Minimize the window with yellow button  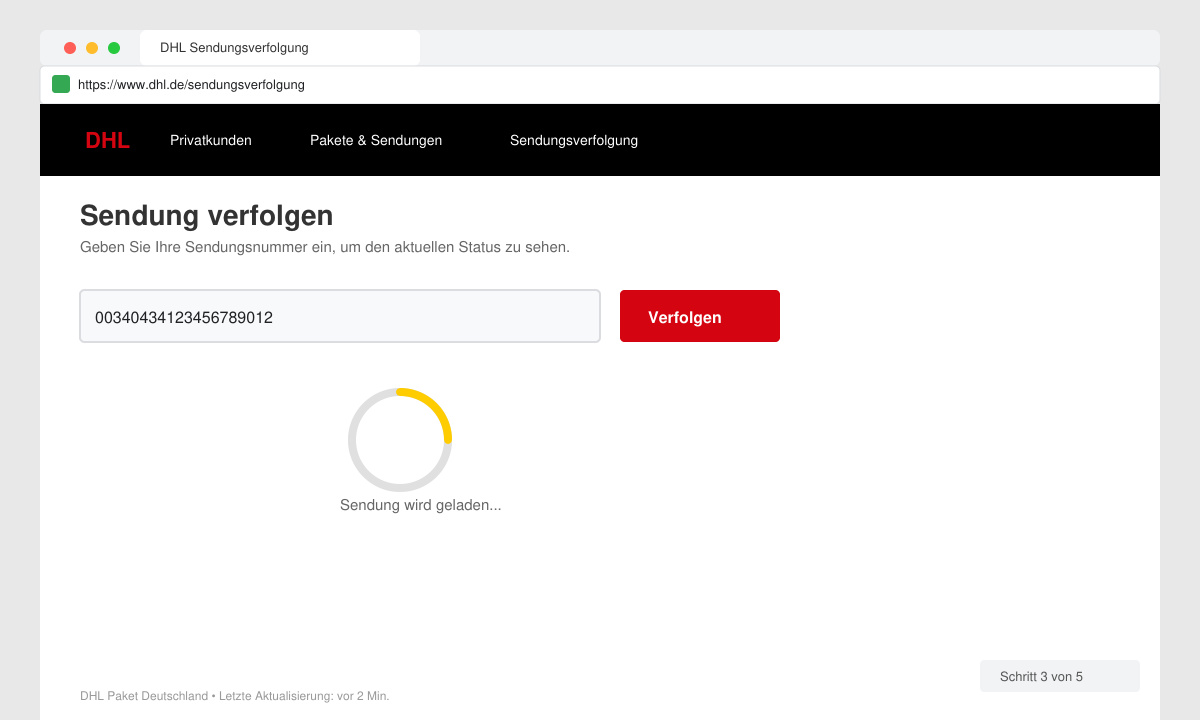click(92, 48)
